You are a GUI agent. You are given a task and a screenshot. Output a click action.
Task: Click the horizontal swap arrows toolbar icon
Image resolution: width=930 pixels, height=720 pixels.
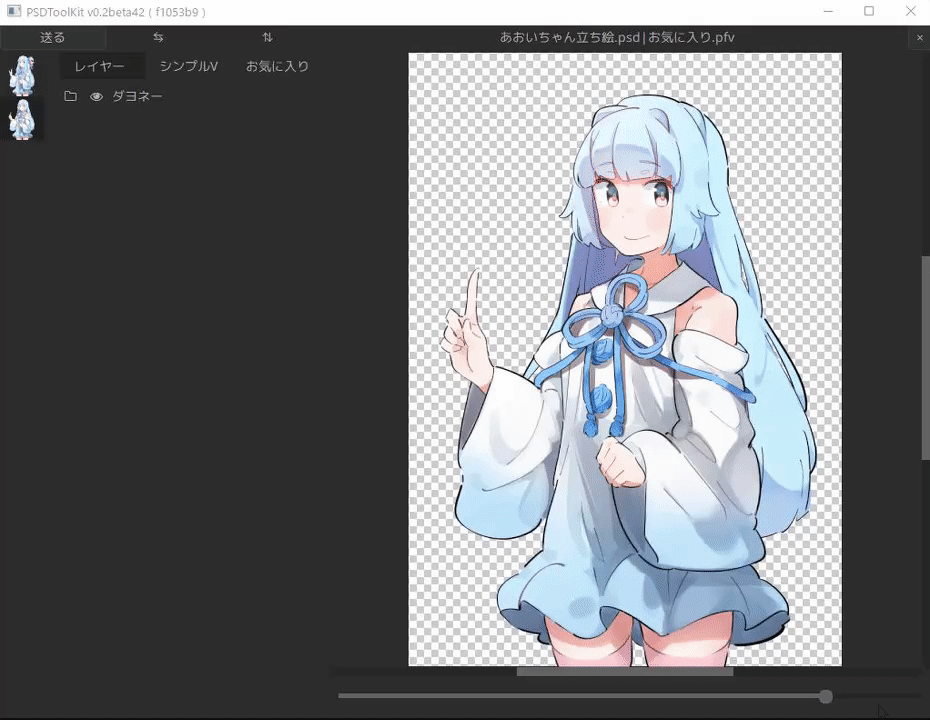tap(158, 37)
